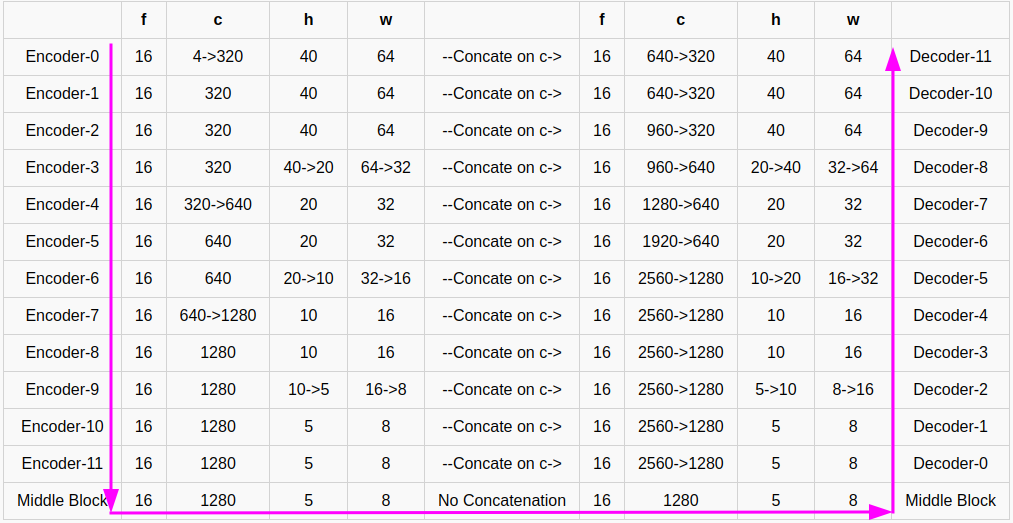1013x523 pixels.
Task: Select the Decoder-8 label
Action: click(950, 168)
